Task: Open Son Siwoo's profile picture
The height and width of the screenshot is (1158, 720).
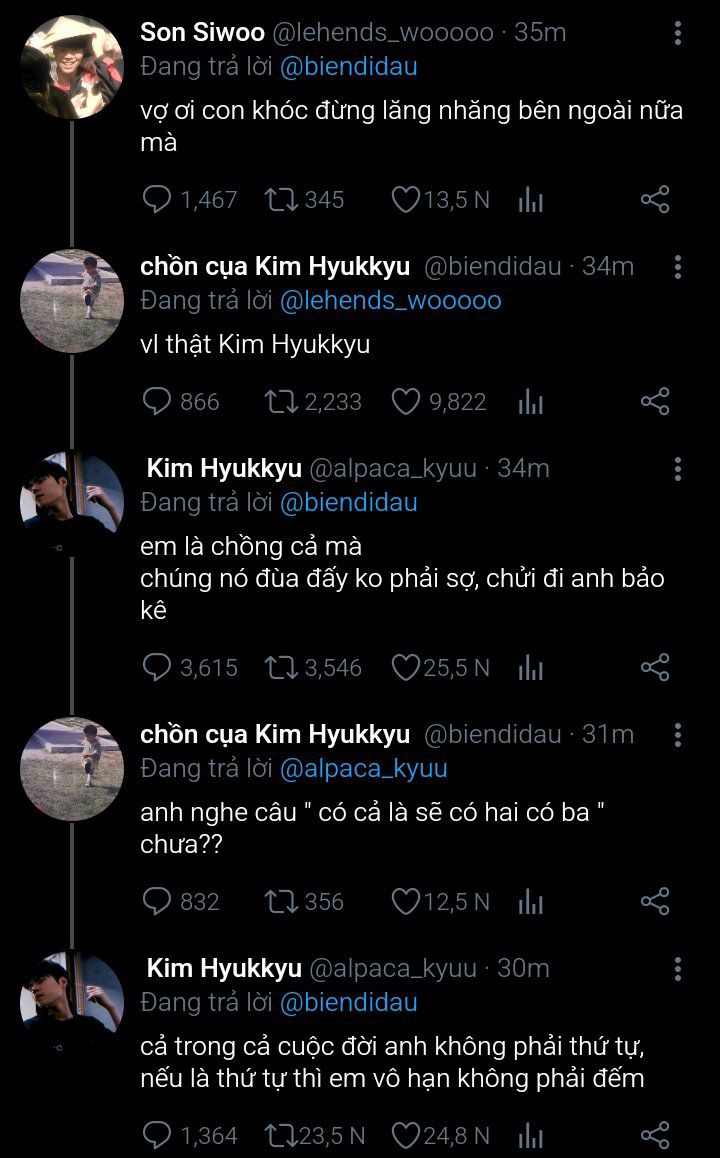Action: click(72, 68)
